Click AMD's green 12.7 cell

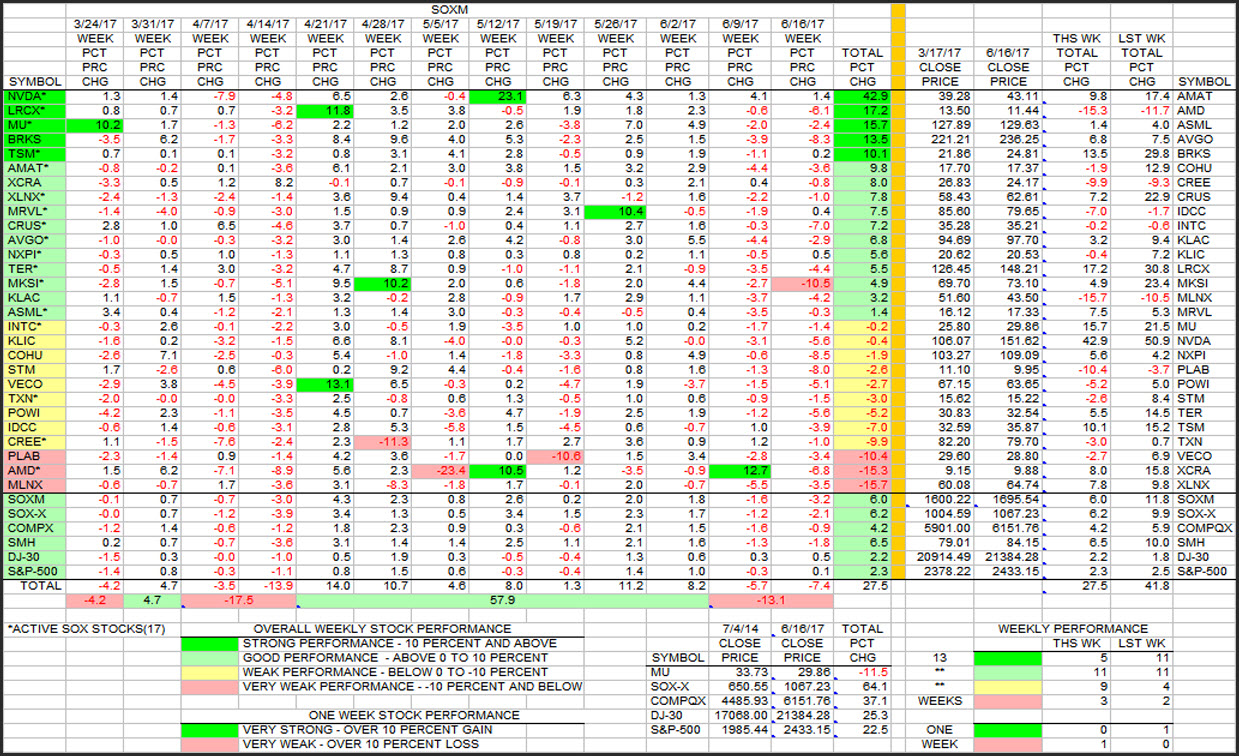tap(740, 471)
